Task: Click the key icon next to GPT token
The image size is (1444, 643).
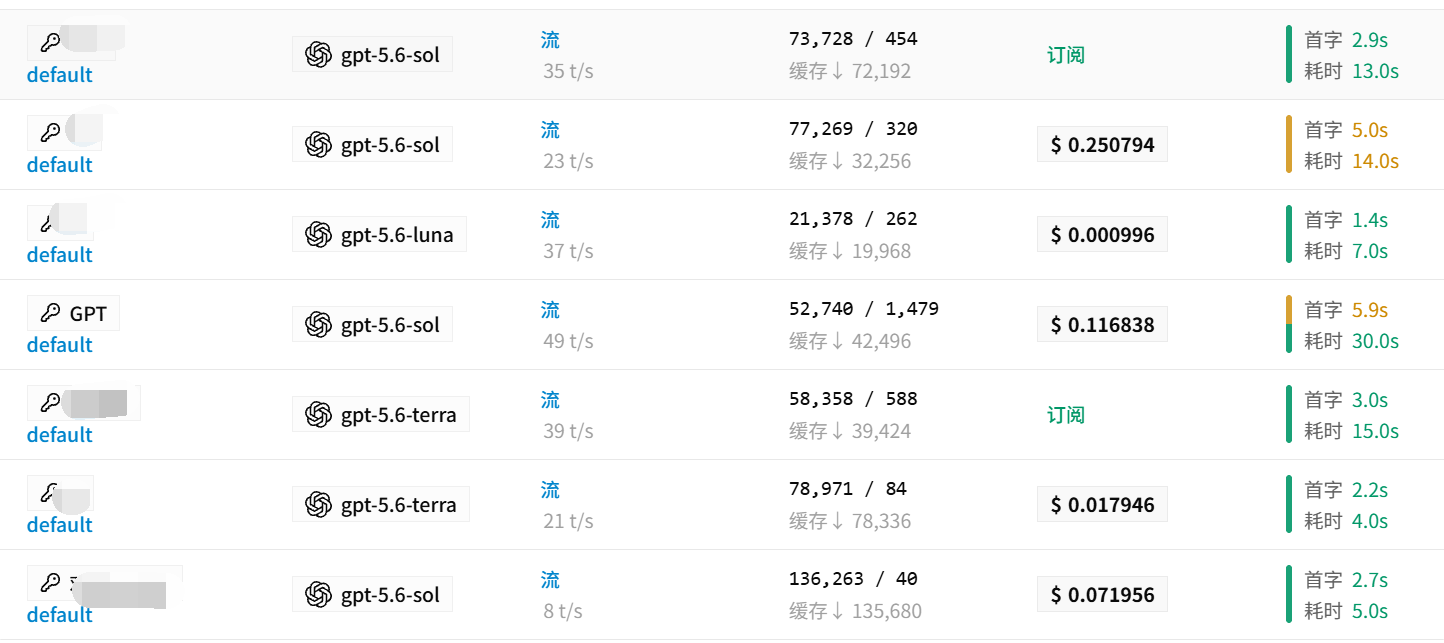Action: [50, 313]
